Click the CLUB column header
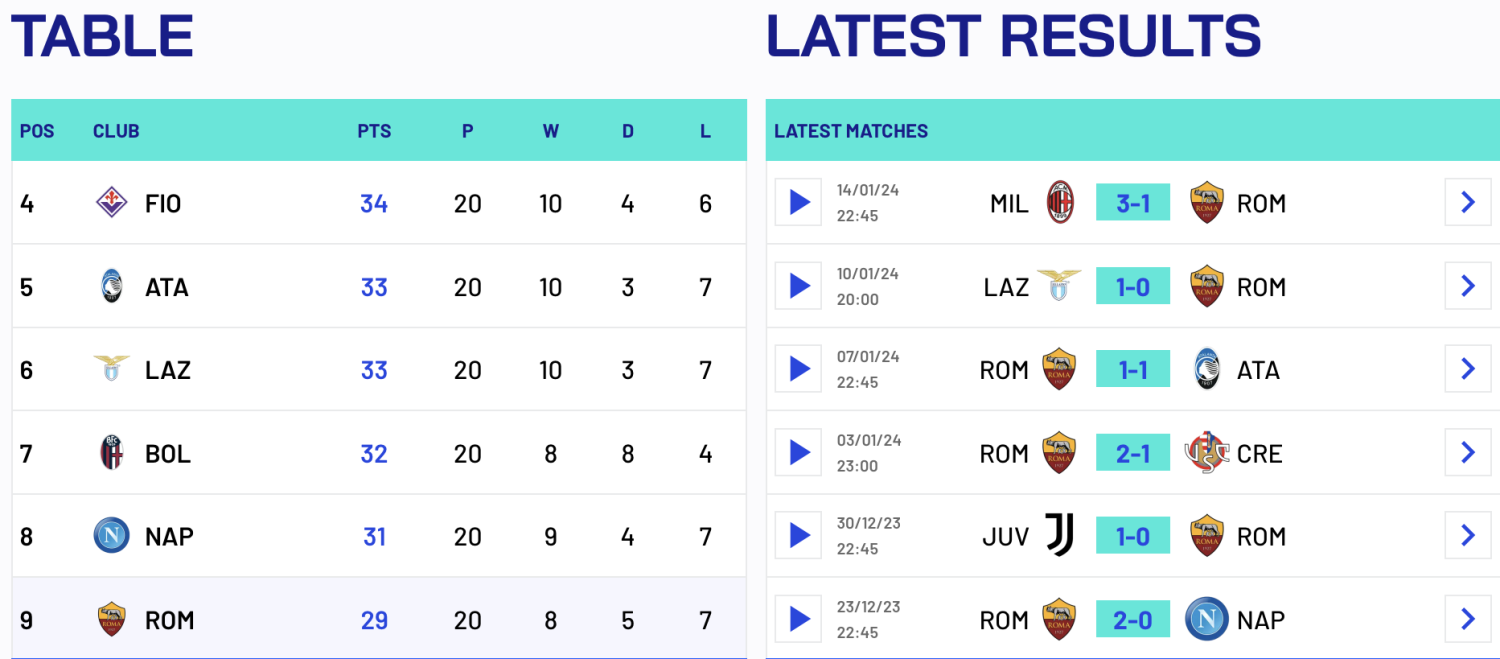This screenshot has height=659, width=1500. tap(116, 131)
